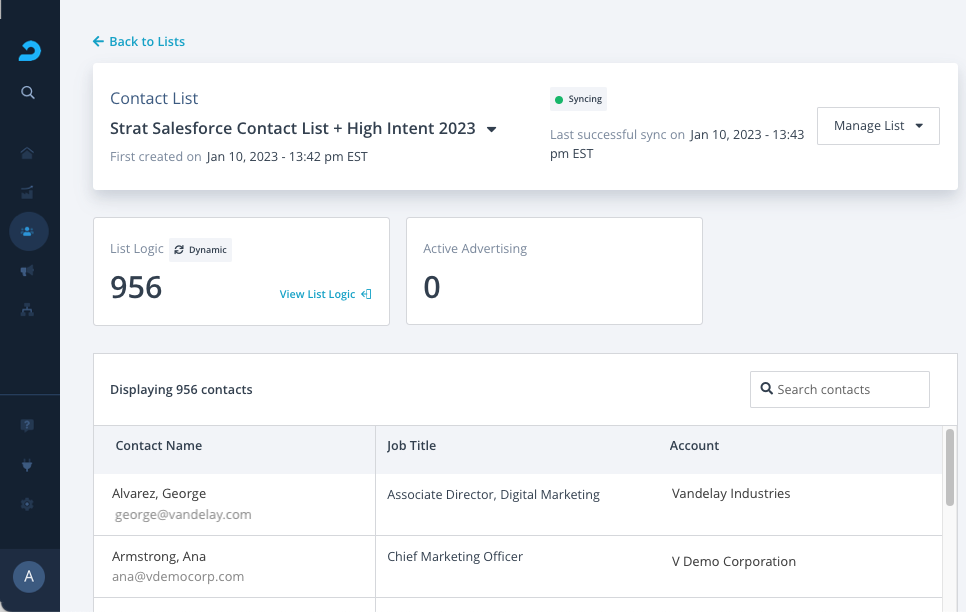Click the contacts table vertical scrollbar
This screenshot has width=966, height=612.
[x=949, y=468]
